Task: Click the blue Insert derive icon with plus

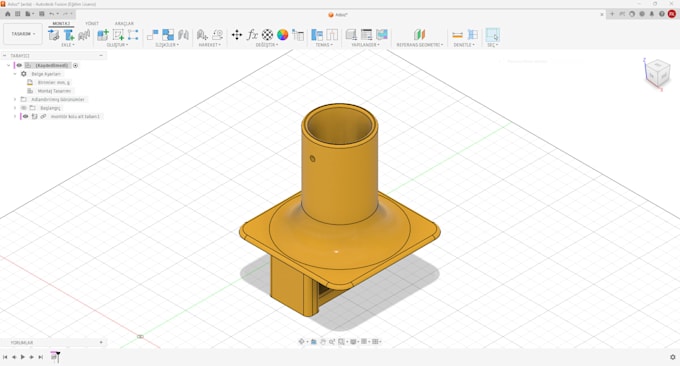Action: tap(69, 35)
